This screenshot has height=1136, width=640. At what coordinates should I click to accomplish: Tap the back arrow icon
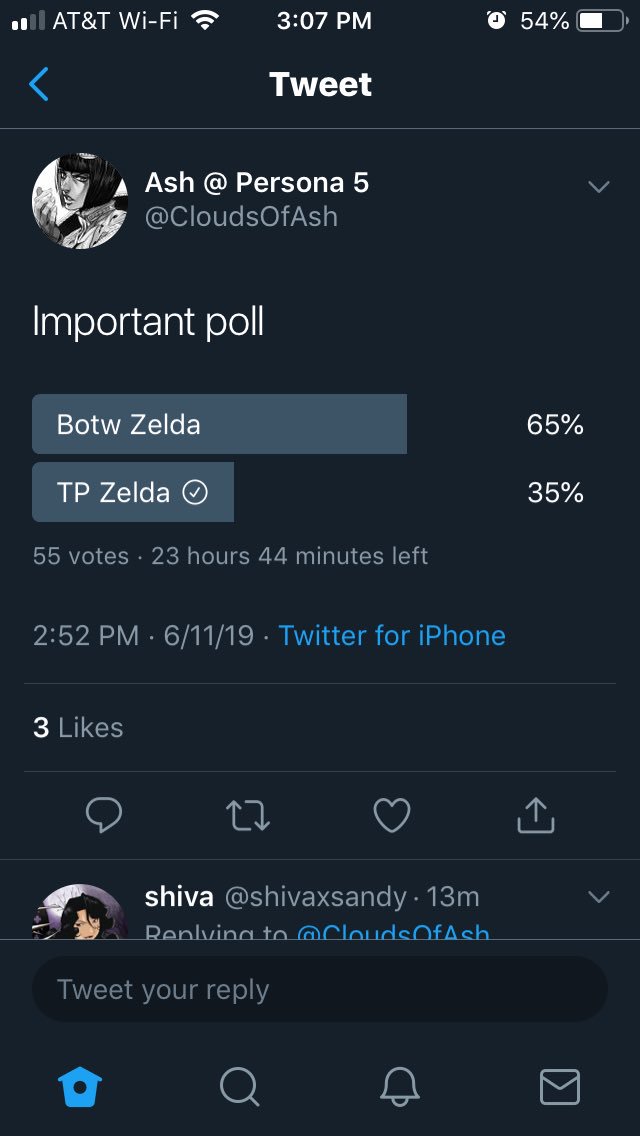(39, 85)
